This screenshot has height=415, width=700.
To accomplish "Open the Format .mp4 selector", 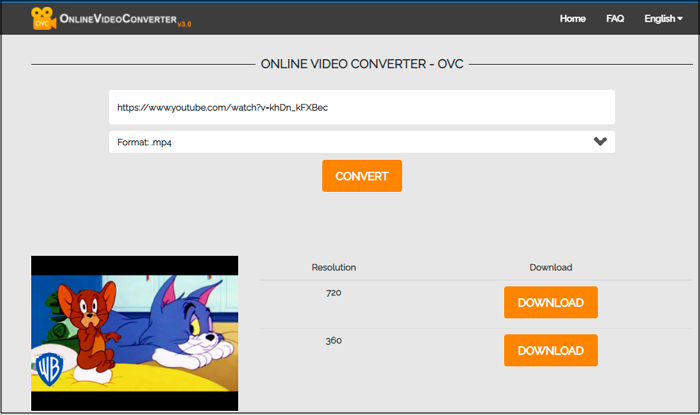I will point(361,142).
